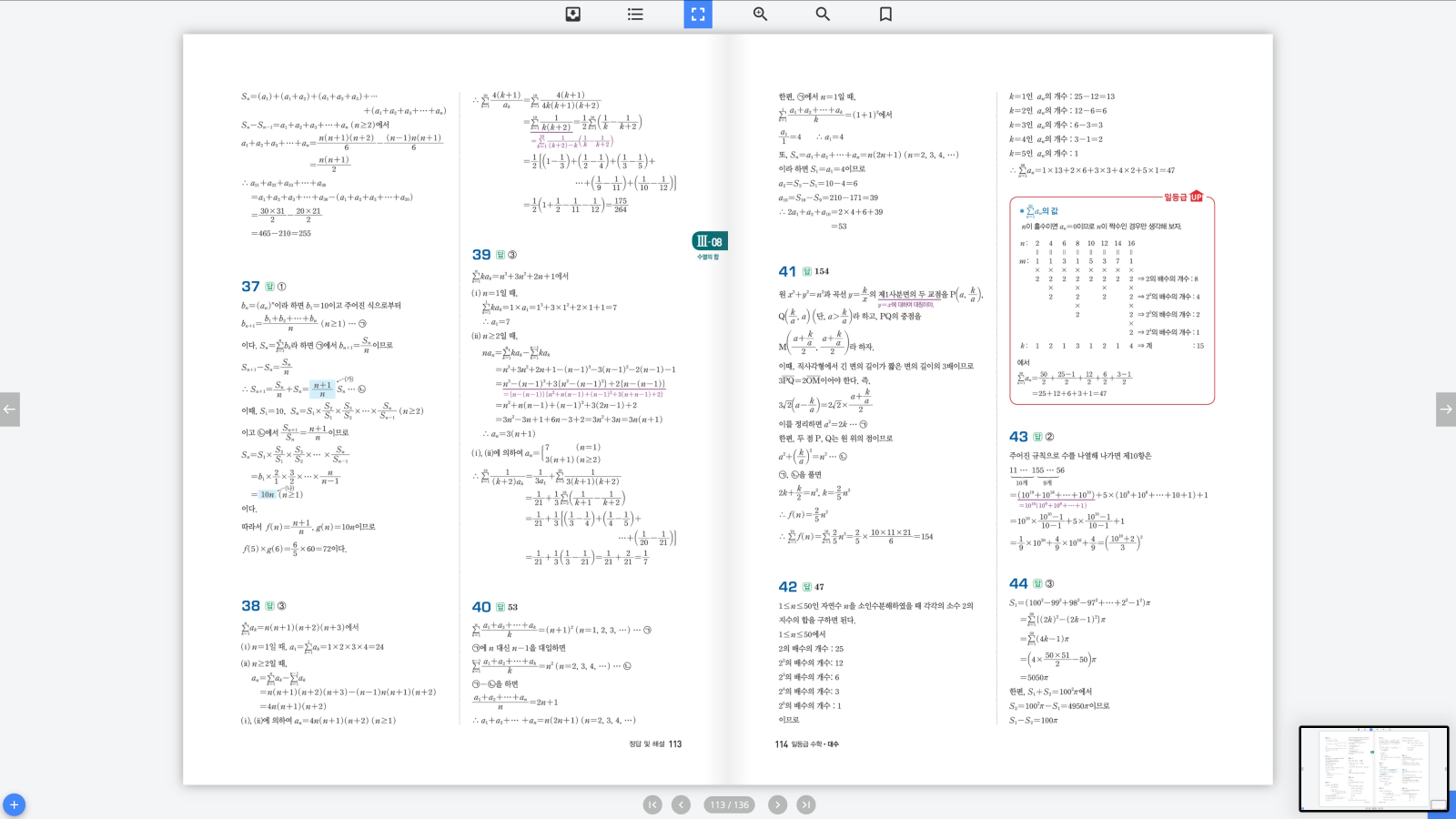Open the search tool
1456x819 pixels.
click(823, 15)
